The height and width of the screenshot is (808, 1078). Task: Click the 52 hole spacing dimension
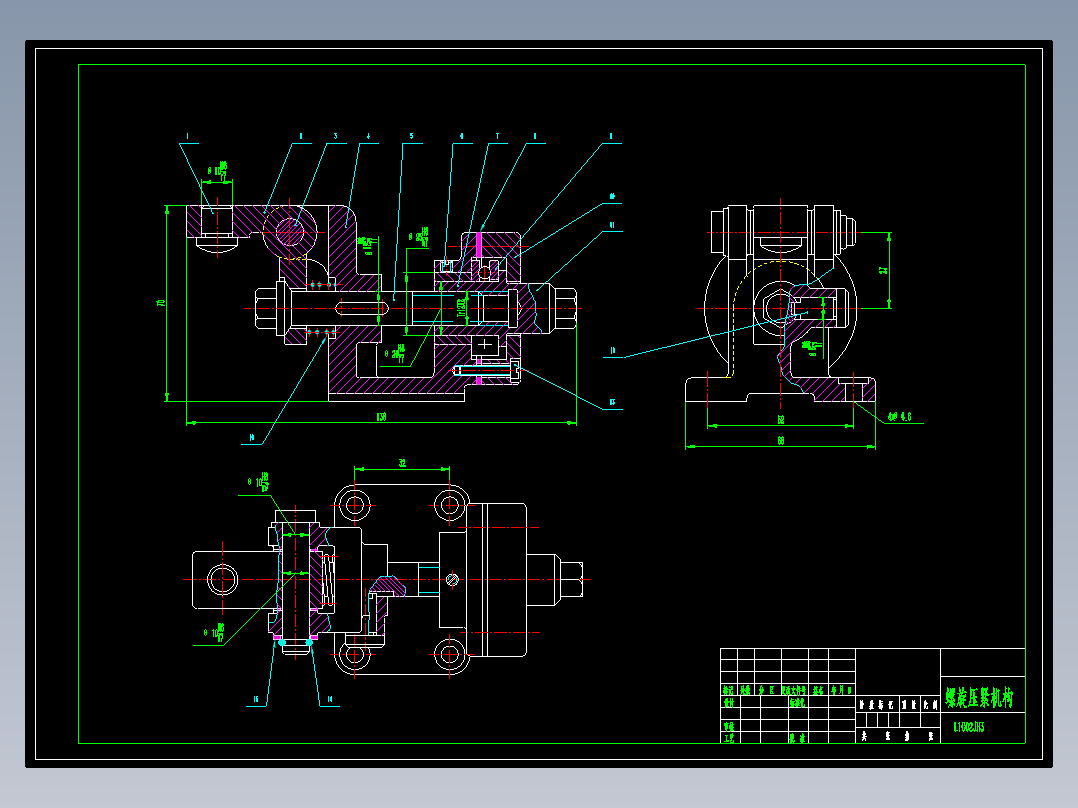click(x=781, y=419)
